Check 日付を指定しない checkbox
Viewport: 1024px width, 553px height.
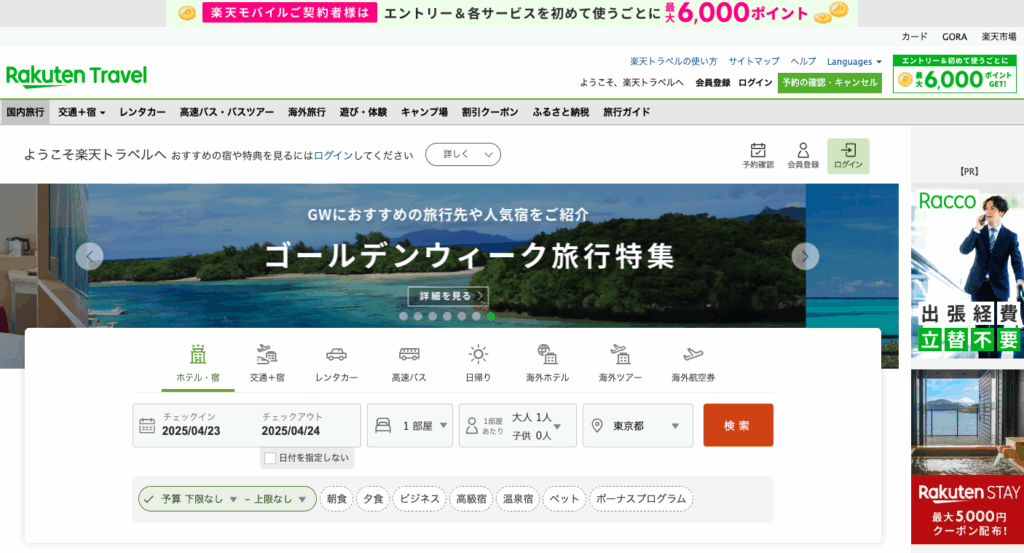tap(270, 458)
